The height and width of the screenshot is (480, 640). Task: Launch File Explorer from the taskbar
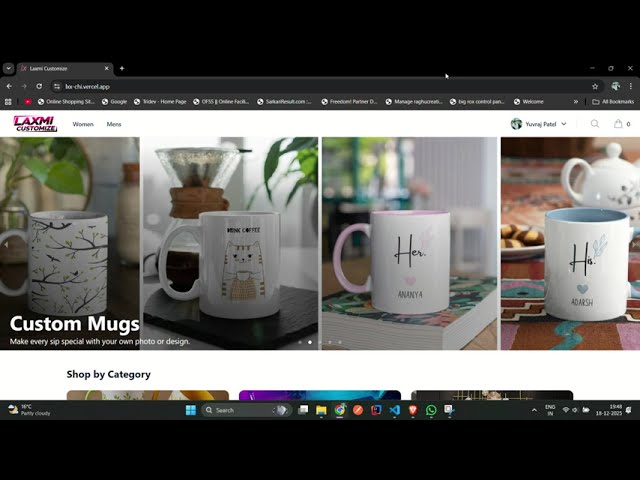point(321,410)
